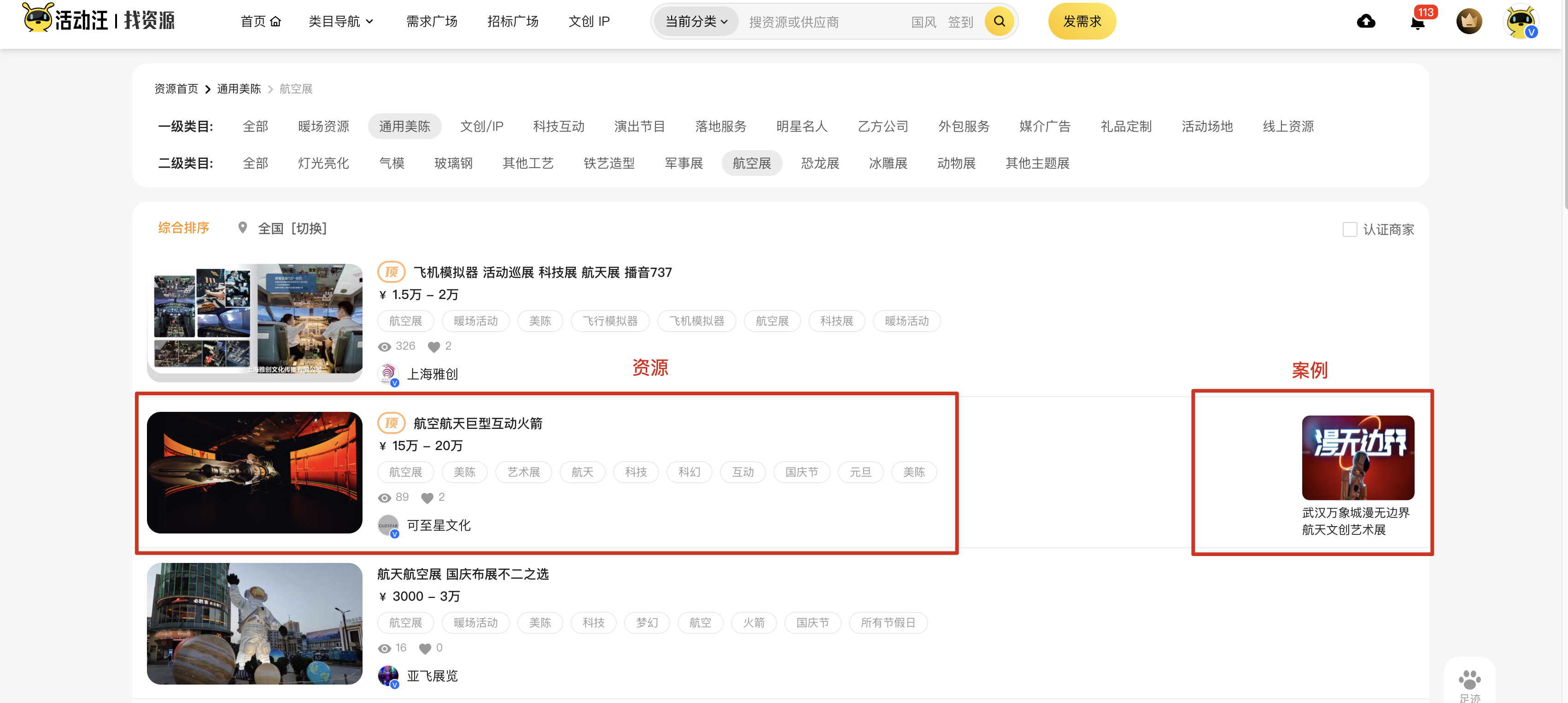Click 上海雅创 vendor avatar
1568x703 pixels.
pos(388,375)
